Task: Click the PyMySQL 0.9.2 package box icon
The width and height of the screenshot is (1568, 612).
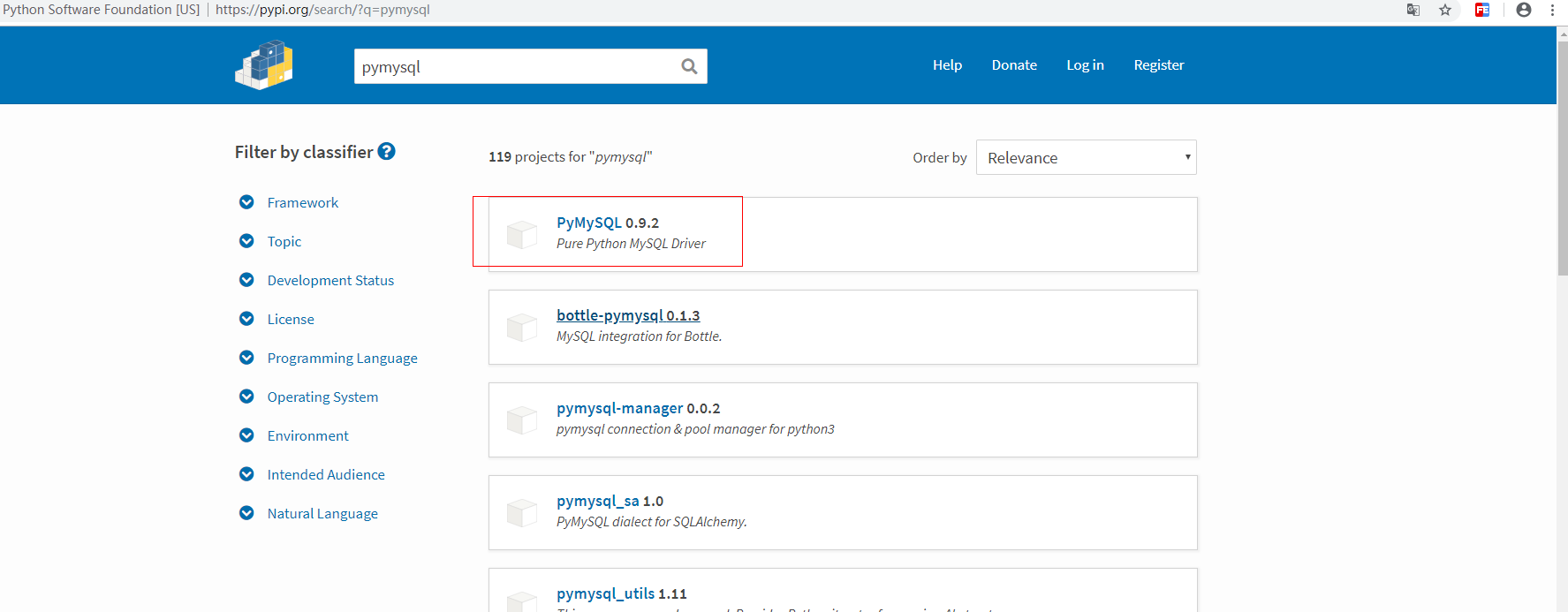Action: tap(522, 234)
